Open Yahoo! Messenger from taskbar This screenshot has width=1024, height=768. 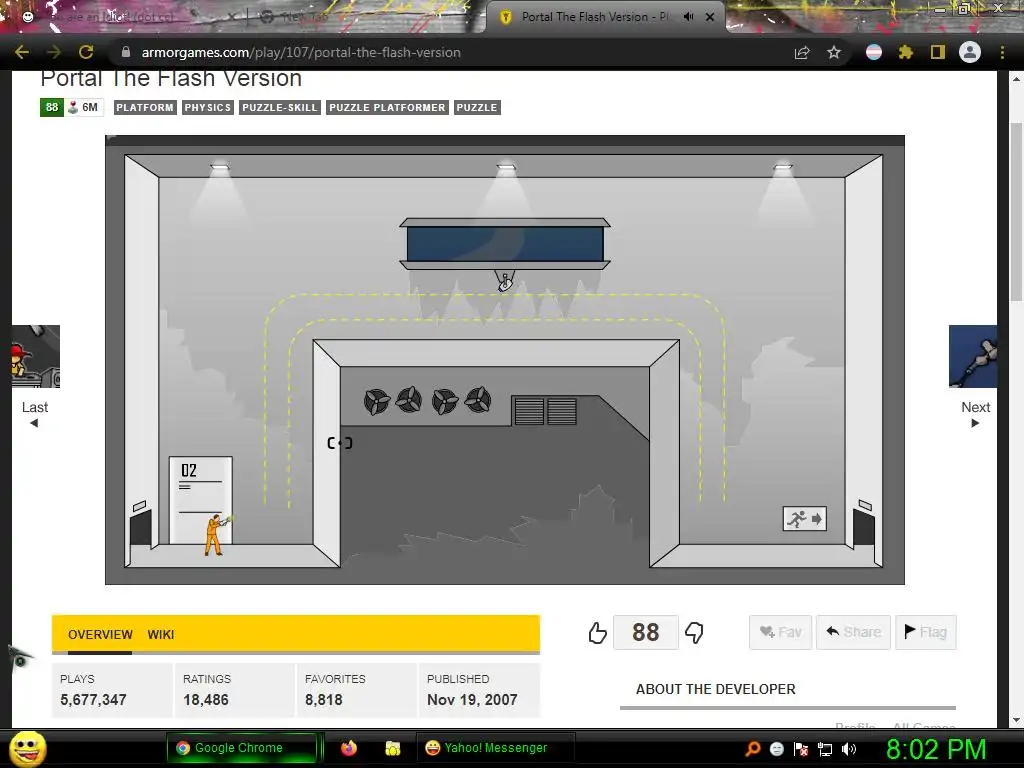pos(494,748)
